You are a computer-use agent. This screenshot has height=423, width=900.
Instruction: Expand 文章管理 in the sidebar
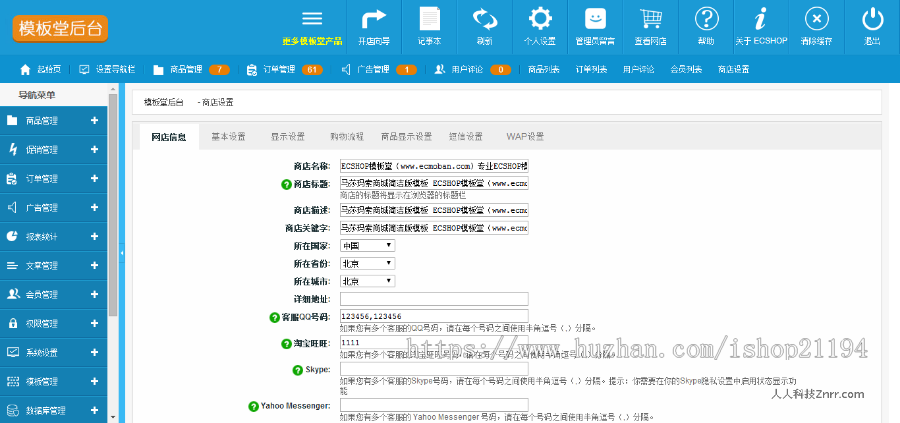tap(95, 266)
